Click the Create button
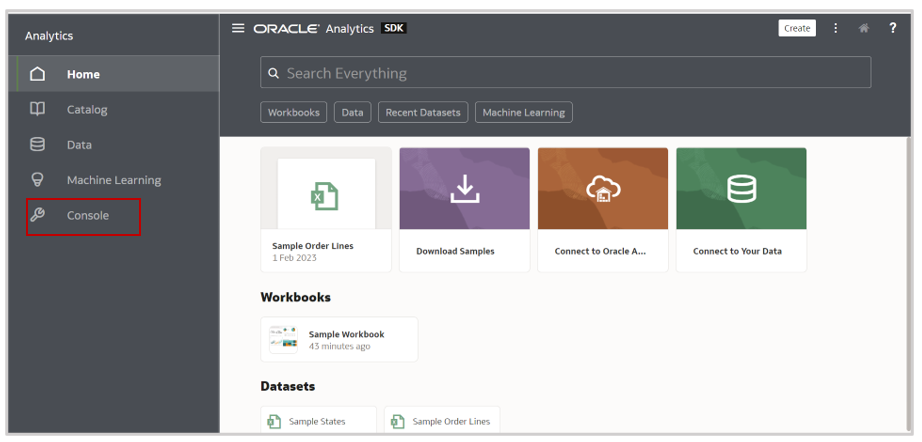Image resolution: width=922 pixels, height=442 pixels. (797, 28)
